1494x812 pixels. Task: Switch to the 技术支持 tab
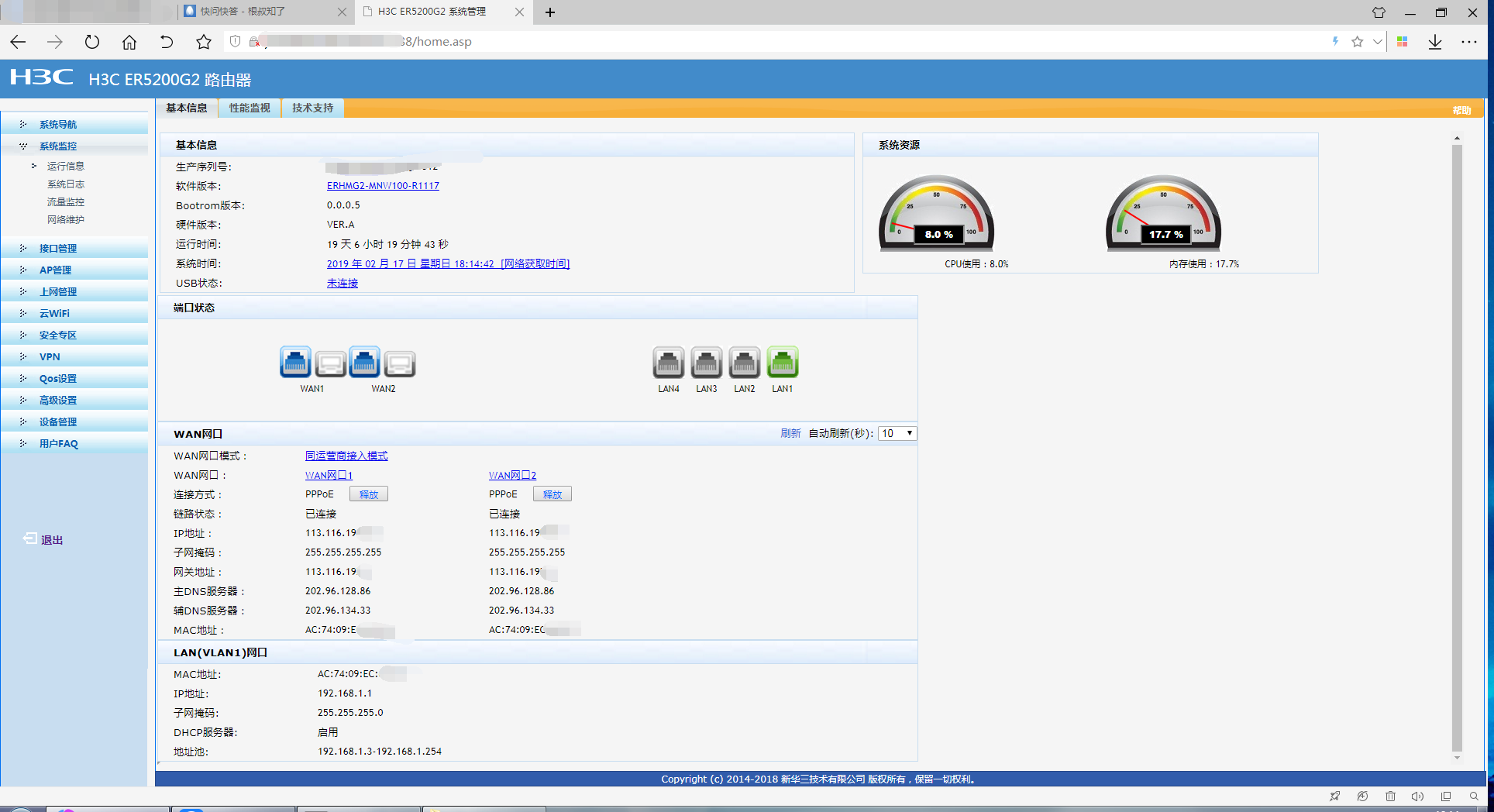tap(313, 108)
